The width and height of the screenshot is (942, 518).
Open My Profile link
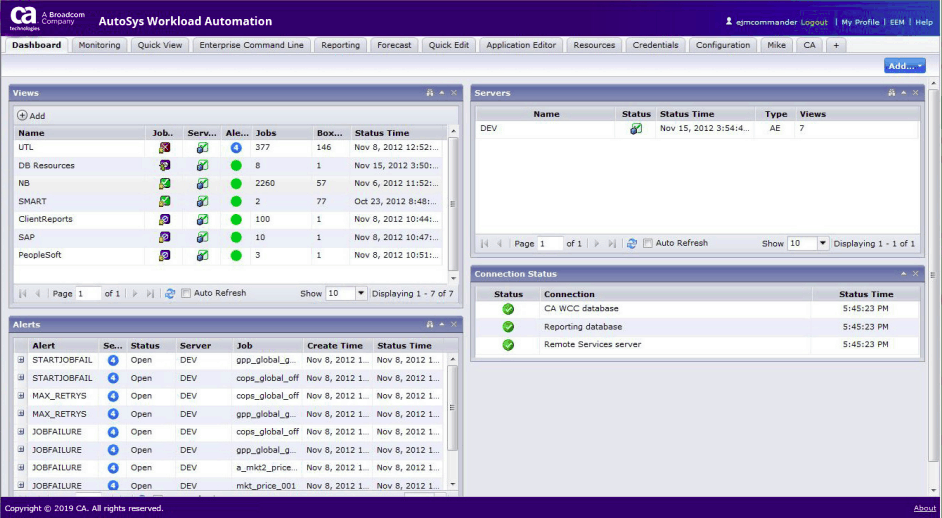(x=860, y=22)
